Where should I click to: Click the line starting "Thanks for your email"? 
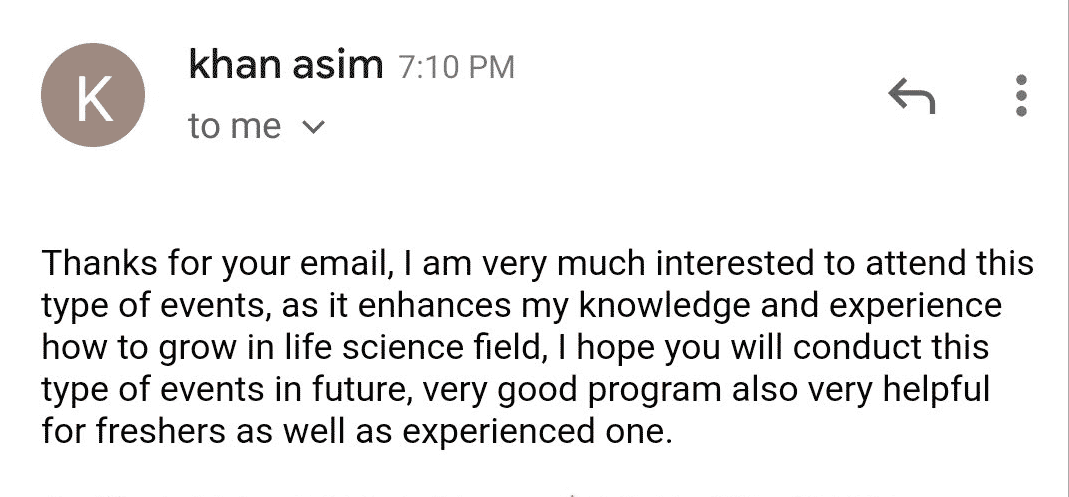[x=537, y=265]
